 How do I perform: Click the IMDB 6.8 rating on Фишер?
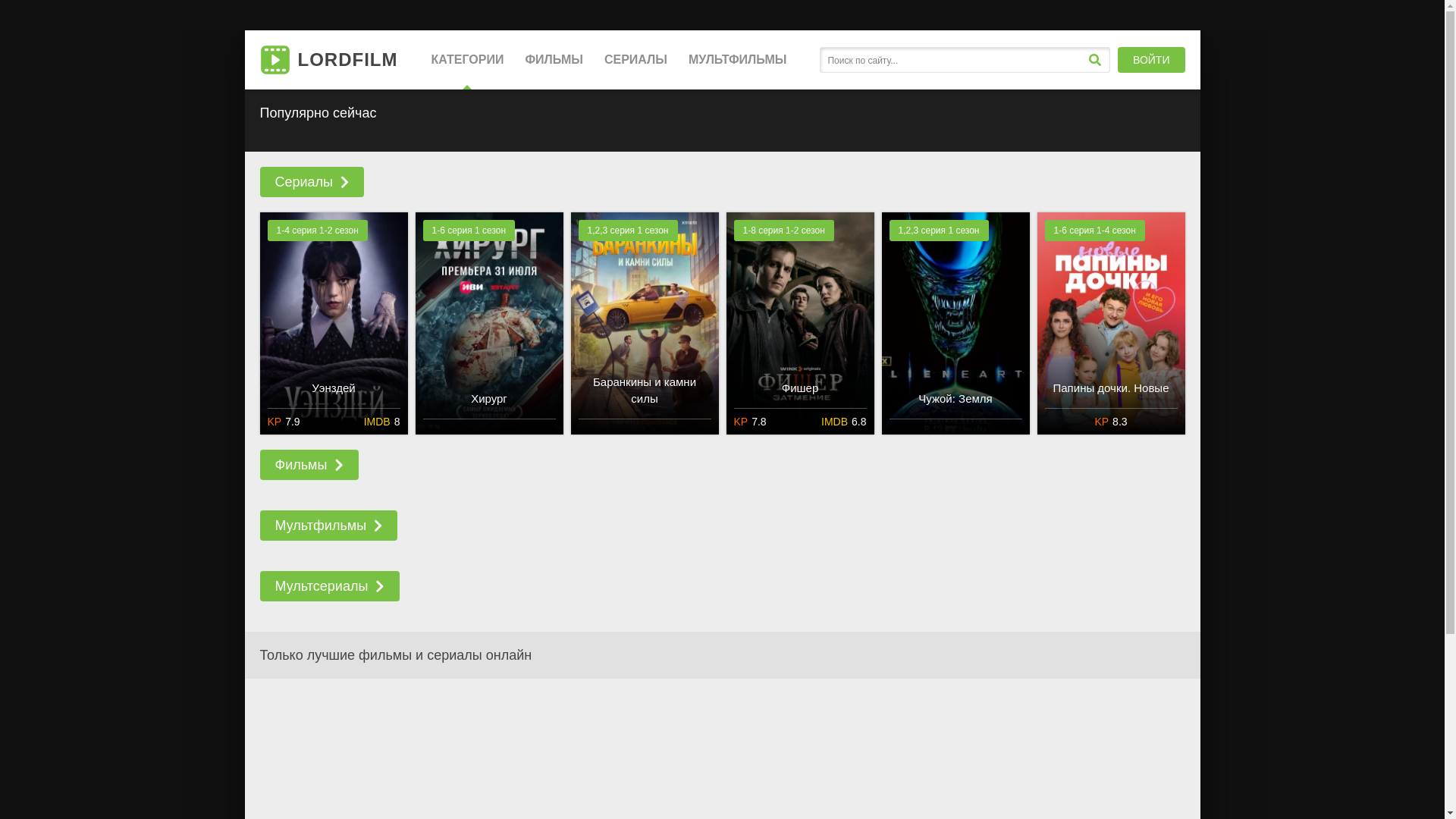click(x=843, y=422)
